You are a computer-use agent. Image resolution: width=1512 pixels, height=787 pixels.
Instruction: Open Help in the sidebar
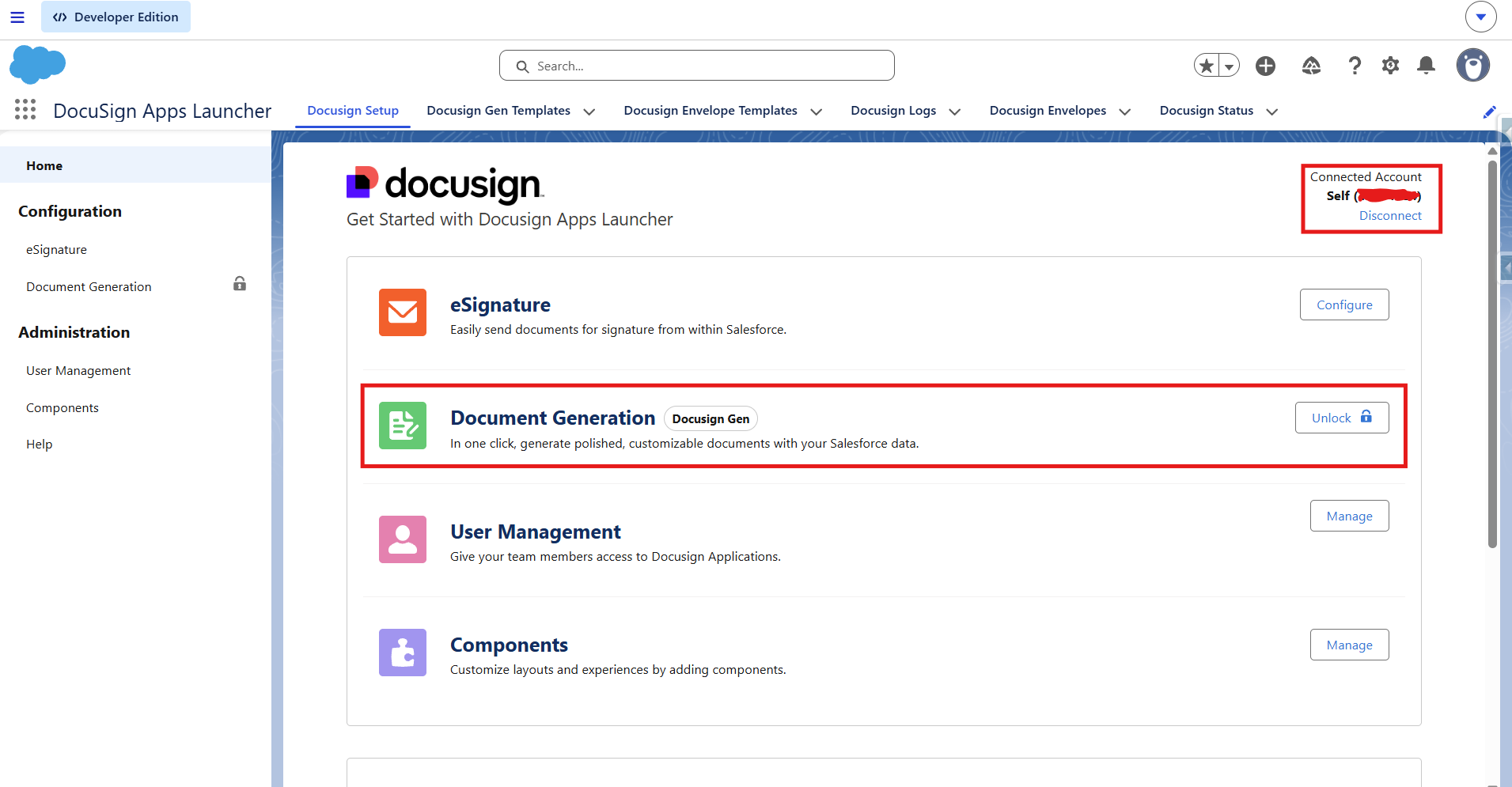click(39, 445)
